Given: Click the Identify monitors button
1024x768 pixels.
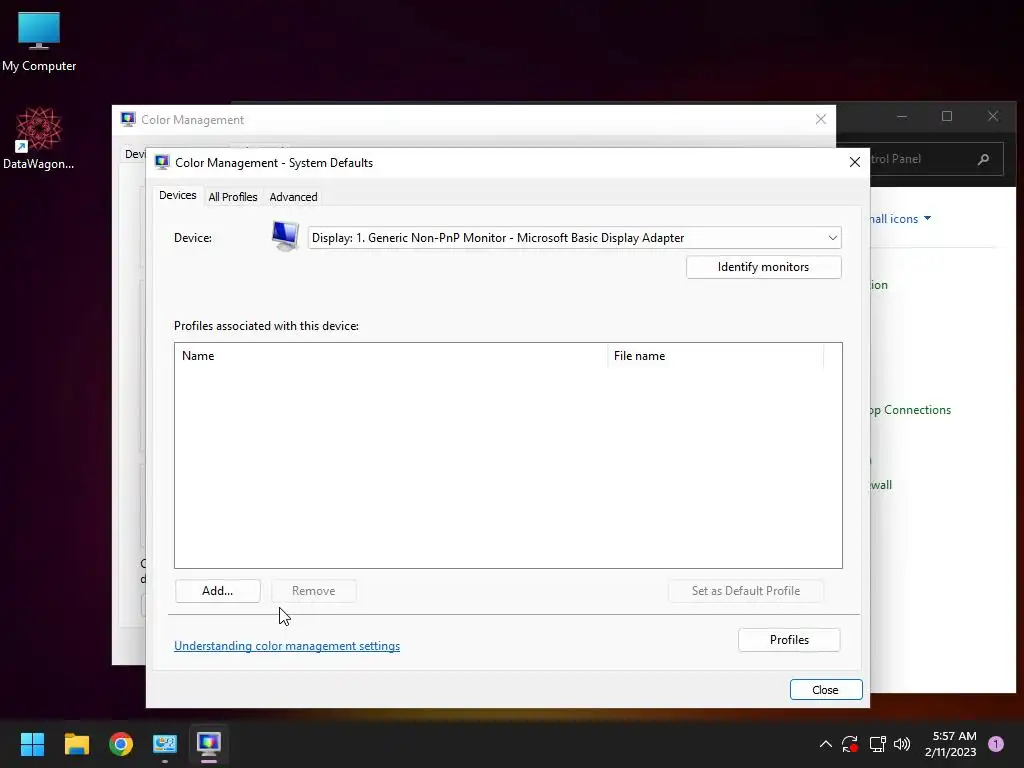Looking at the screenshot, I should click(763, 267).
